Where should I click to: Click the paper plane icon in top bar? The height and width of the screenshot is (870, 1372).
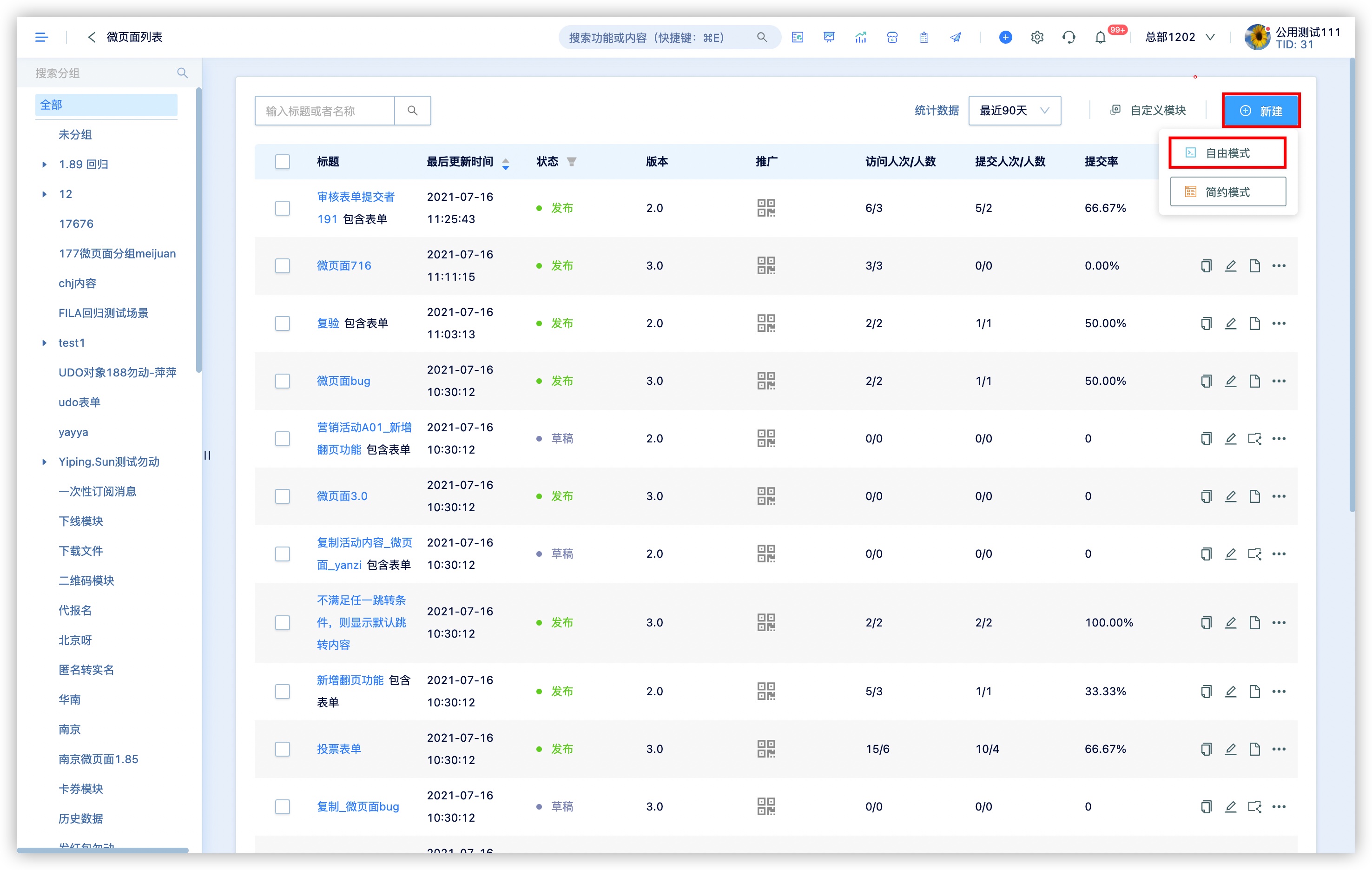pyautogui.click(x=956, y=37)
